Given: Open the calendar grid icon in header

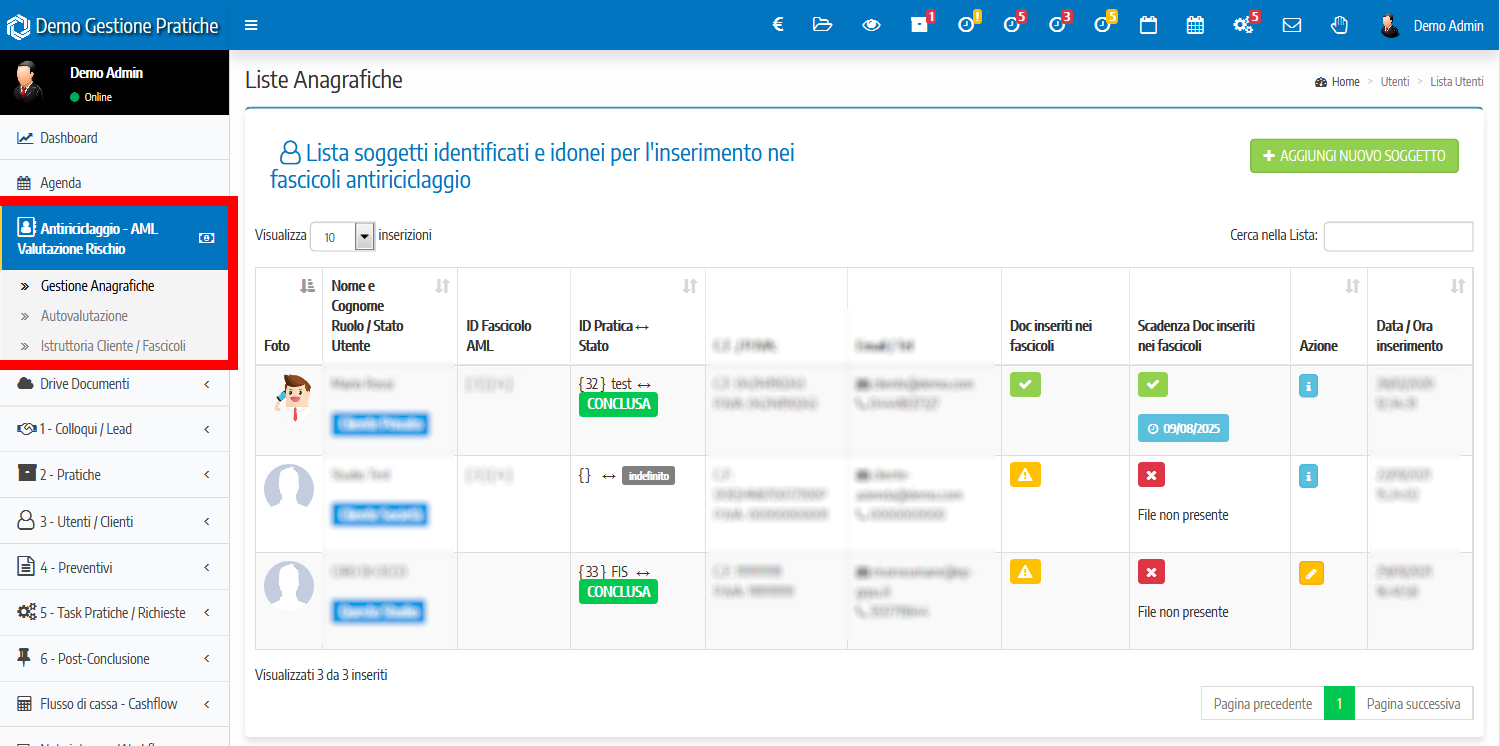Looking at the screenshot, I should tap(1195, 25).
